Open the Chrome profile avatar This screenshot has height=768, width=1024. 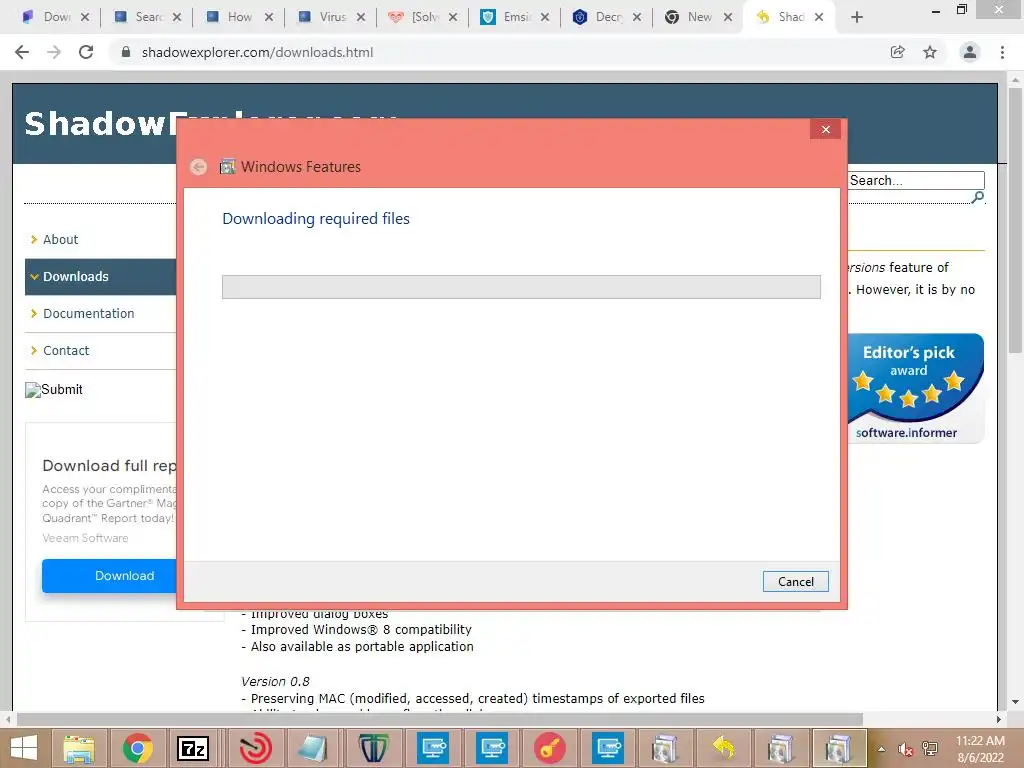pyautogui.click(x=970, y=52)
